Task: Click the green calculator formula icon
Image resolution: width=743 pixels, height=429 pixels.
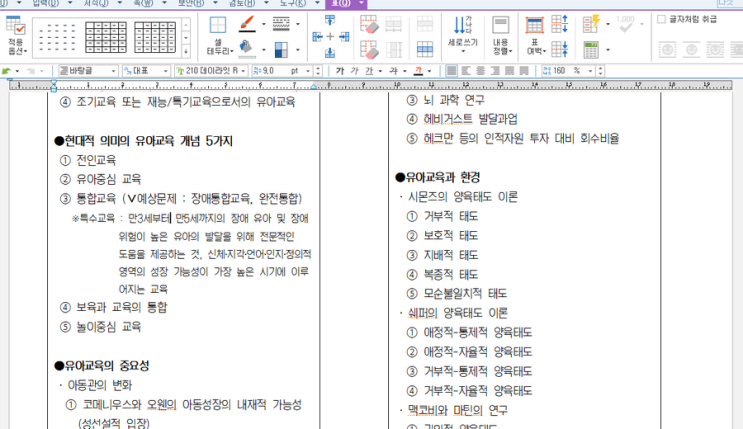Action: 591,50
